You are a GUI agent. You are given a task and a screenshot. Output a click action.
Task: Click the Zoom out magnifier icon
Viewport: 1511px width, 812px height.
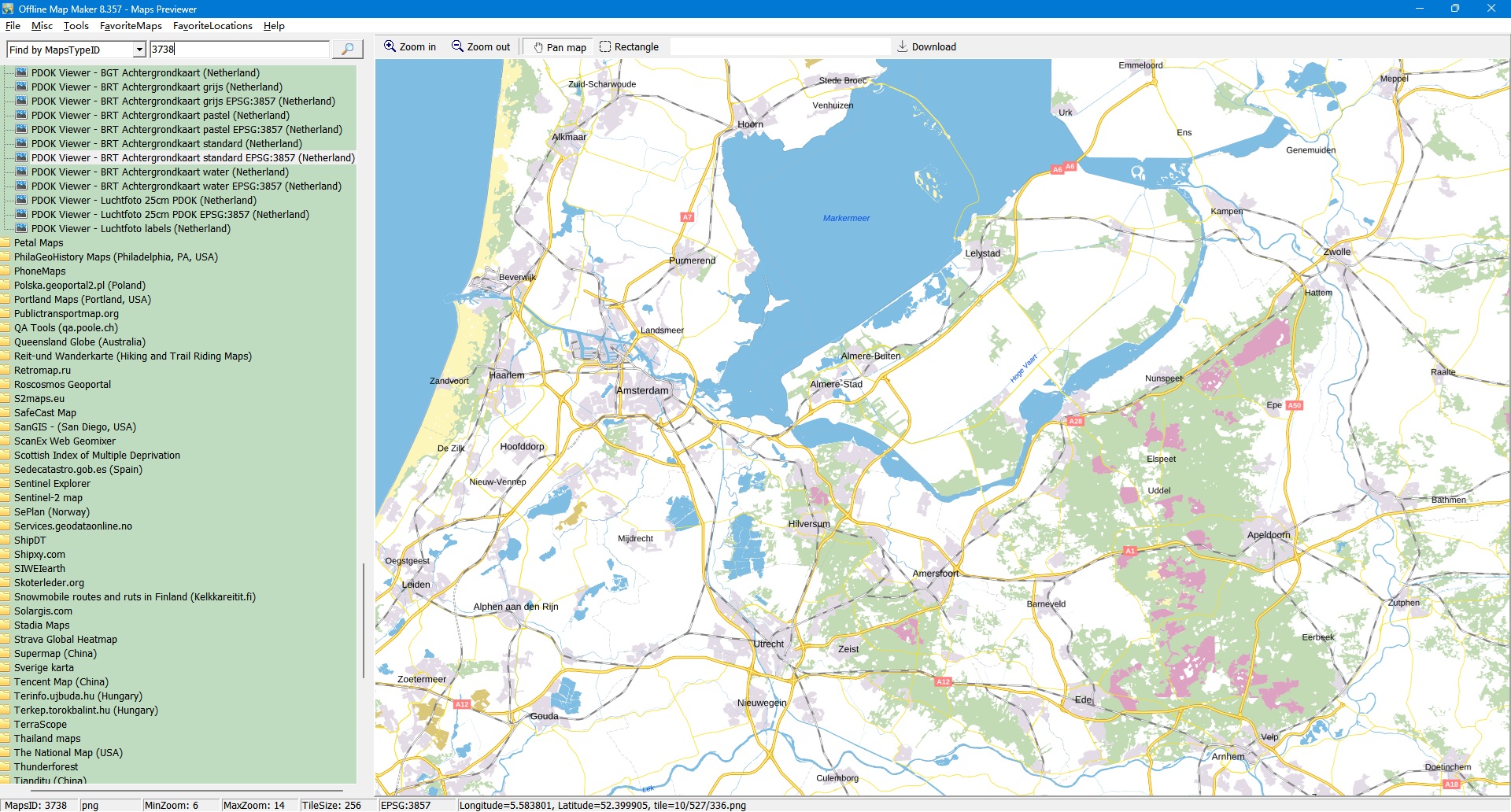457,46
